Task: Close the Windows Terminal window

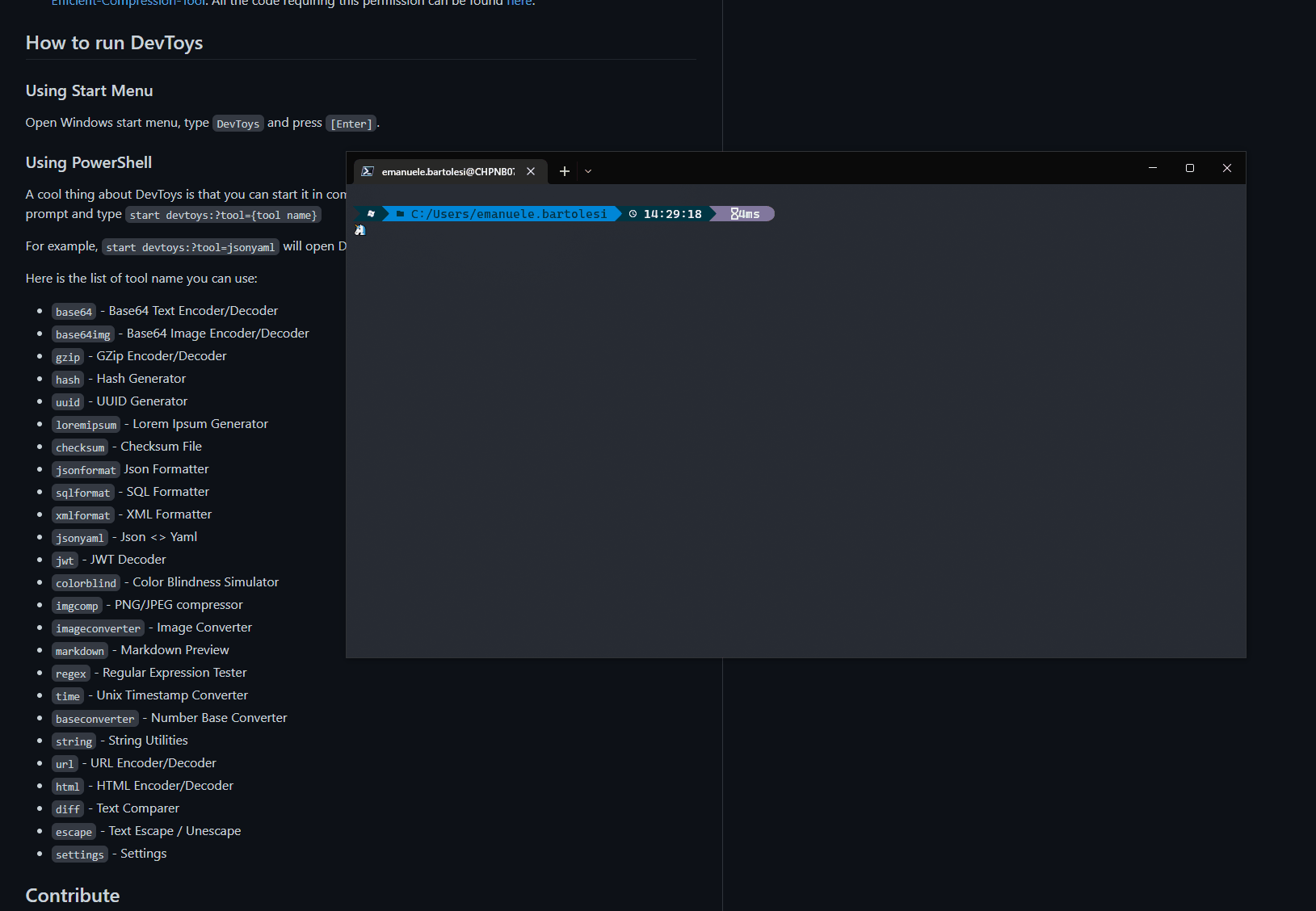Action: 1227,168
